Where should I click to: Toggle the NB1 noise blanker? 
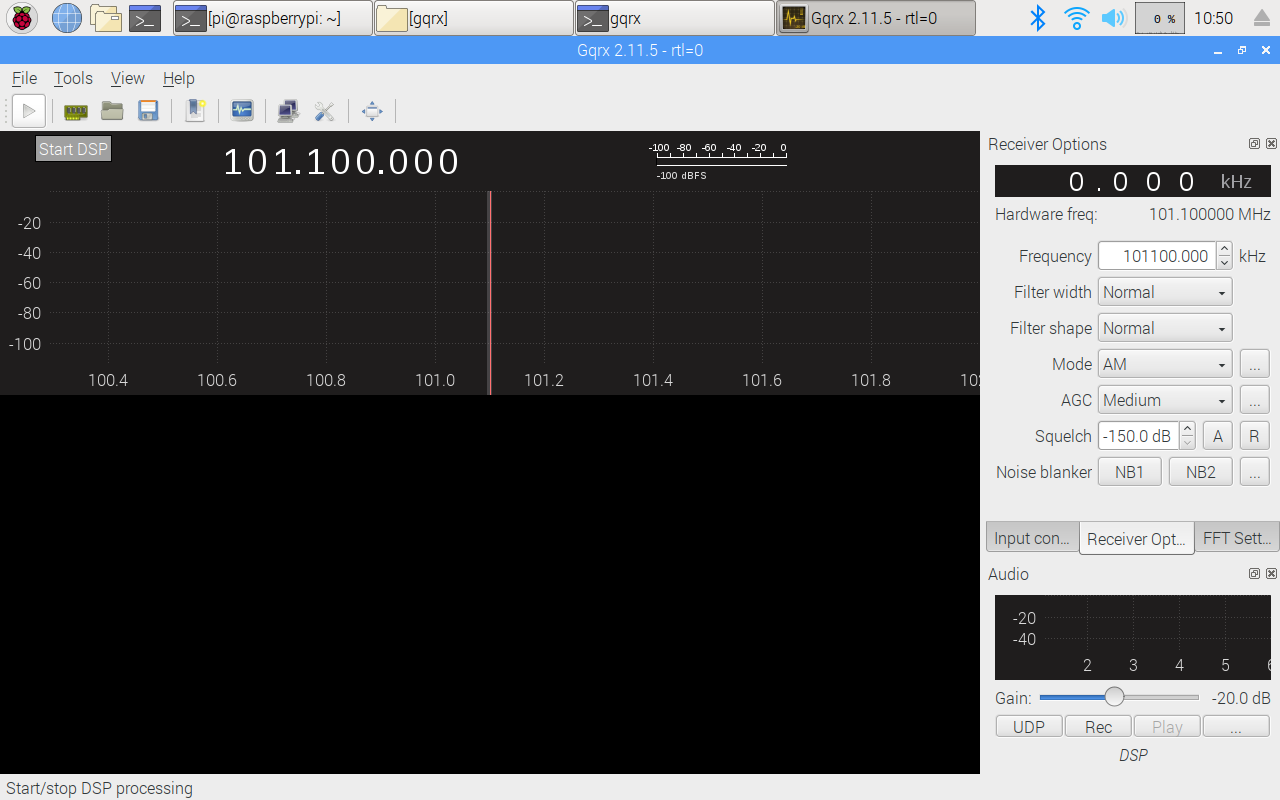[x=1129, y=472]
